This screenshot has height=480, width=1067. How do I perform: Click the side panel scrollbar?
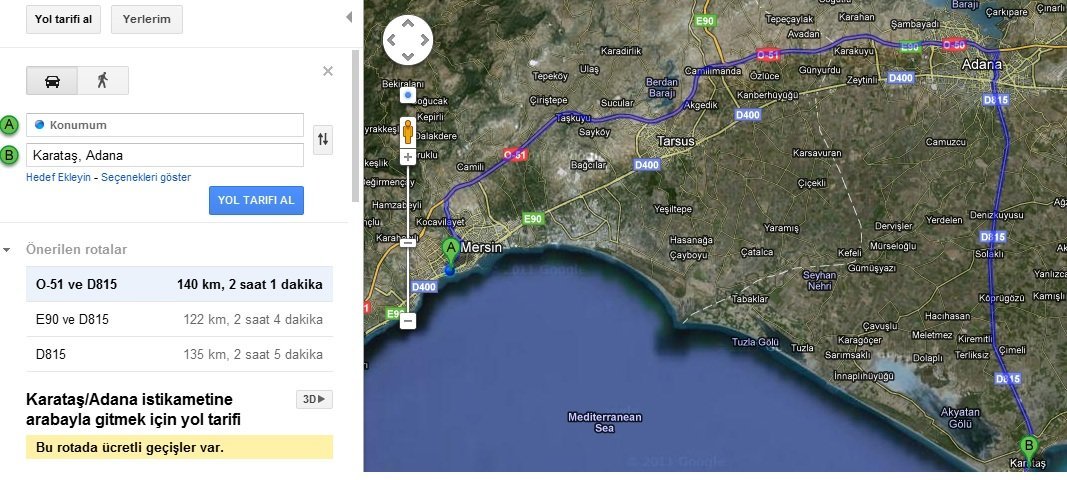click(x=355, y=126)
